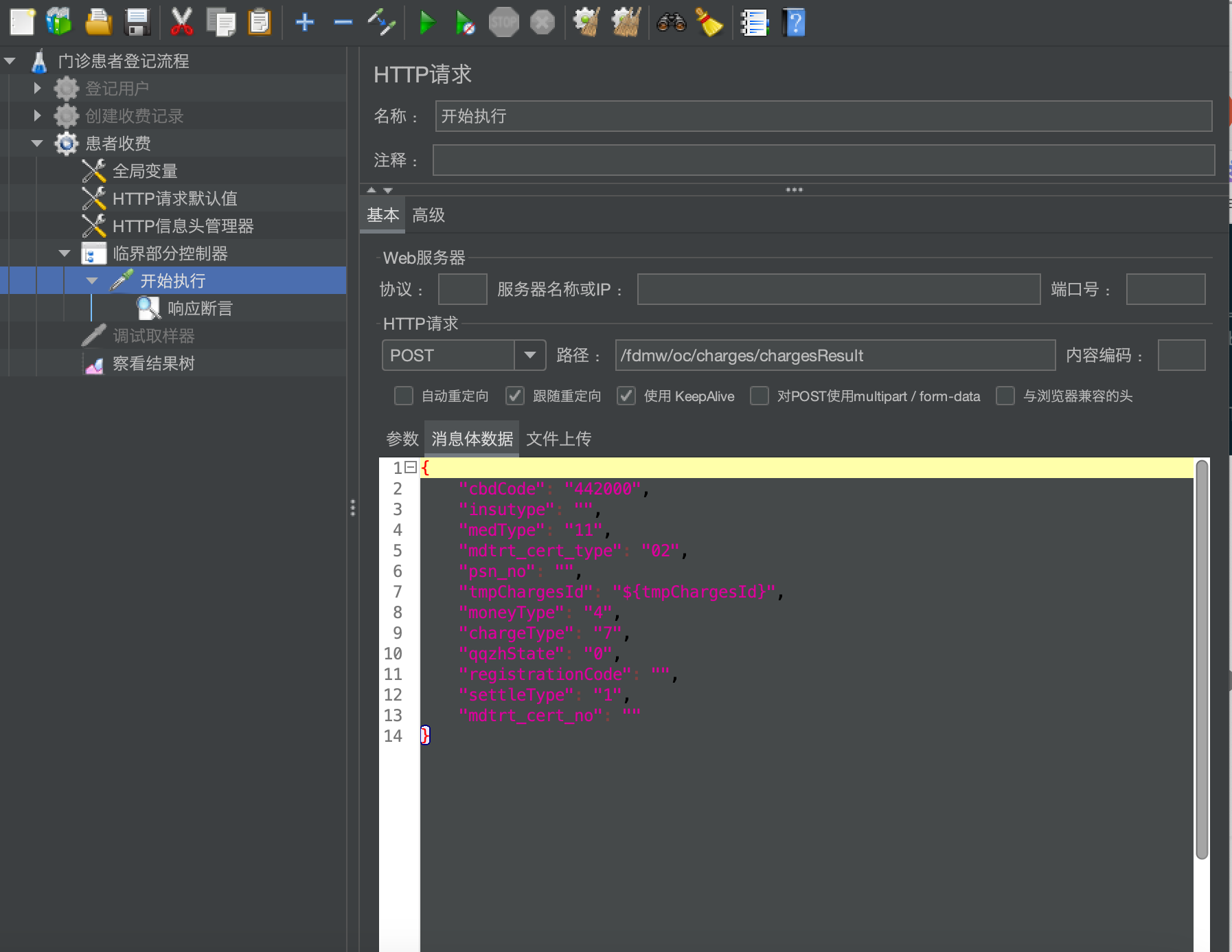Click the Stop test icon
The height and width of the screenshot is (952, 1232).
[x=503, y=22]
